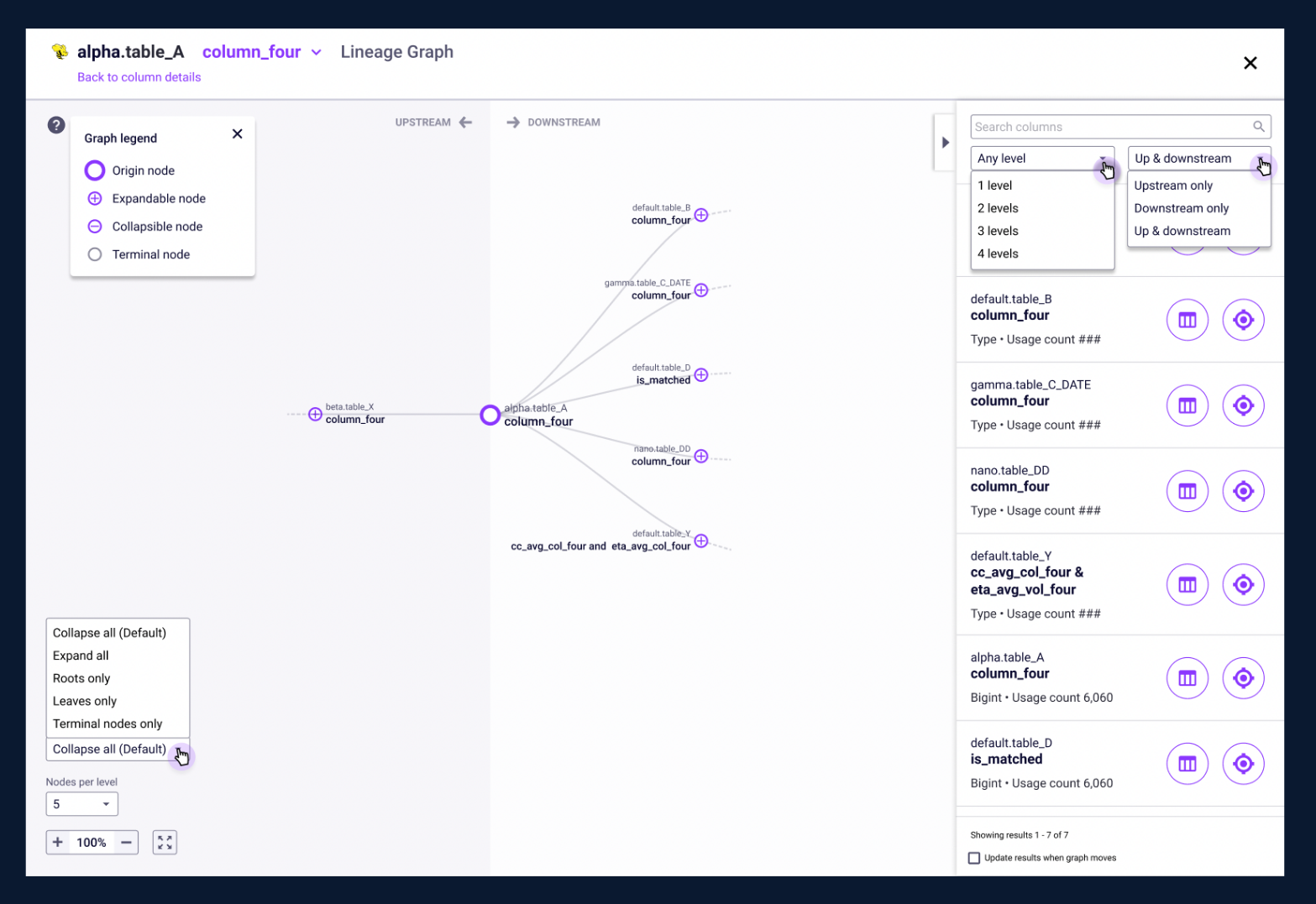Expand the default.table_B column_four graph node
This screenshot has height=904, width=1316.
click(701, 215)
